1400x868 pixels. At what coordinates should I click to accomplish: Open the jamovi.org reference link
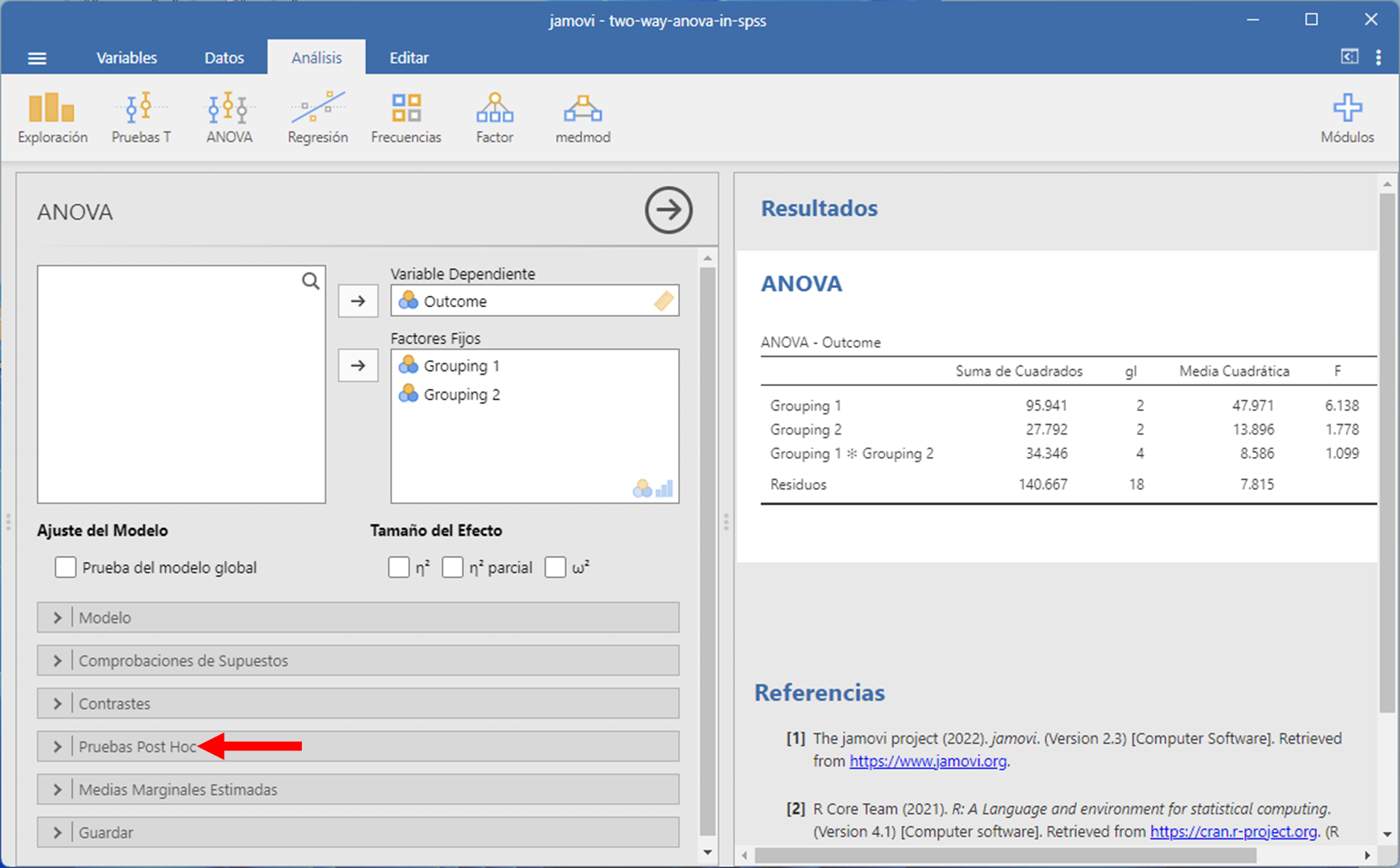click(x=928, y=762)
